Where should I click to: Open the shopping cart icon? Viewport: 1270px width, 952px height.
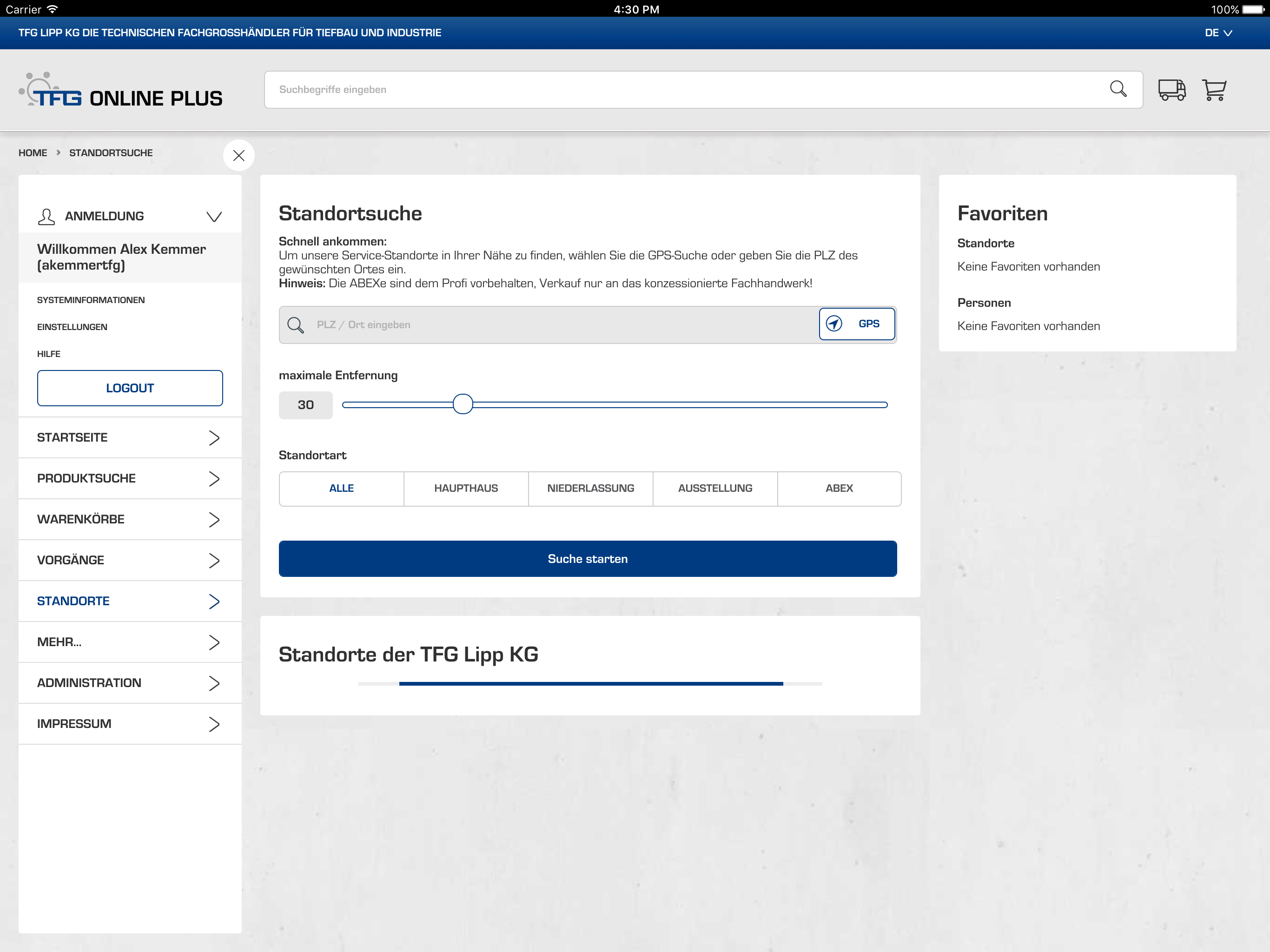[1214, 90]
